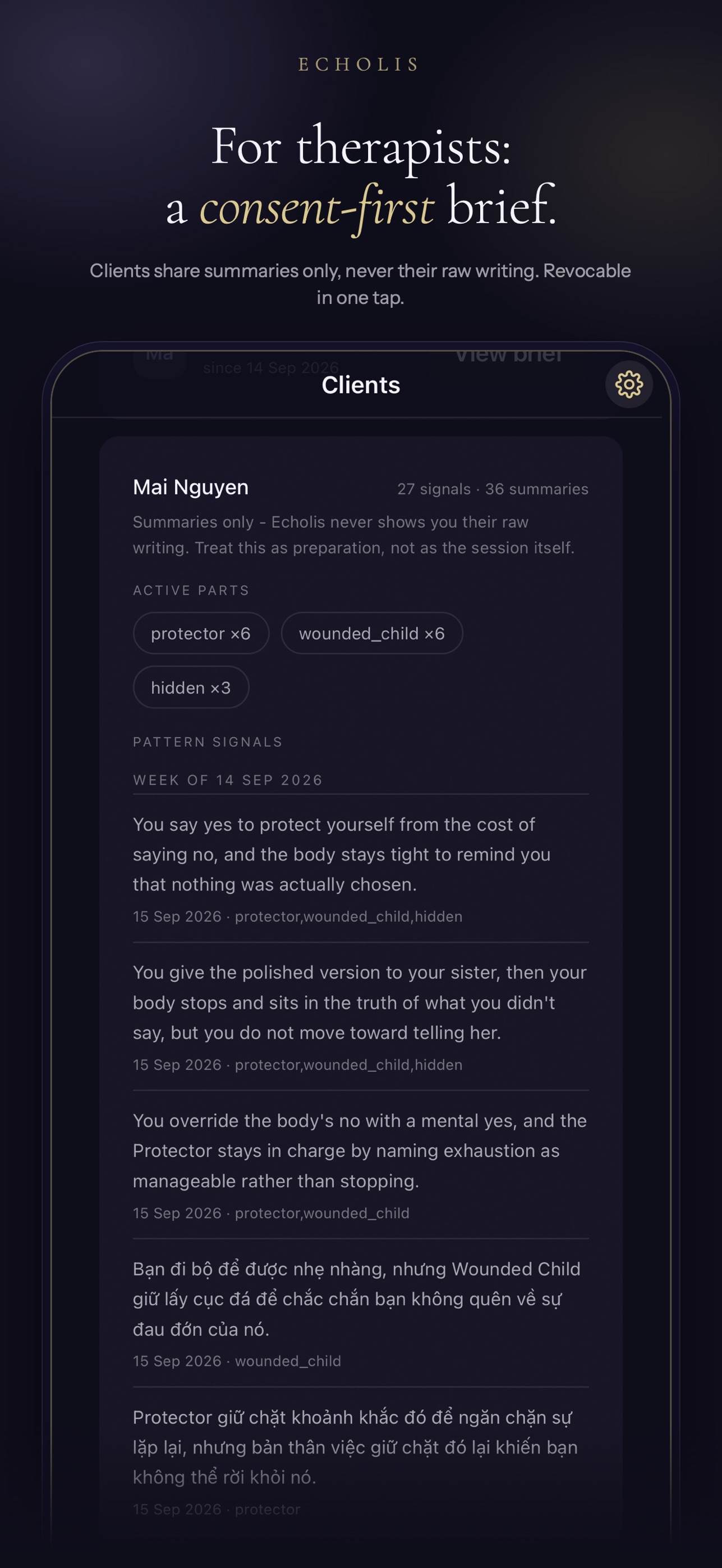This screenshot has width=722, height=1568.
Task: Click the Clients header title
Action: 361,385
